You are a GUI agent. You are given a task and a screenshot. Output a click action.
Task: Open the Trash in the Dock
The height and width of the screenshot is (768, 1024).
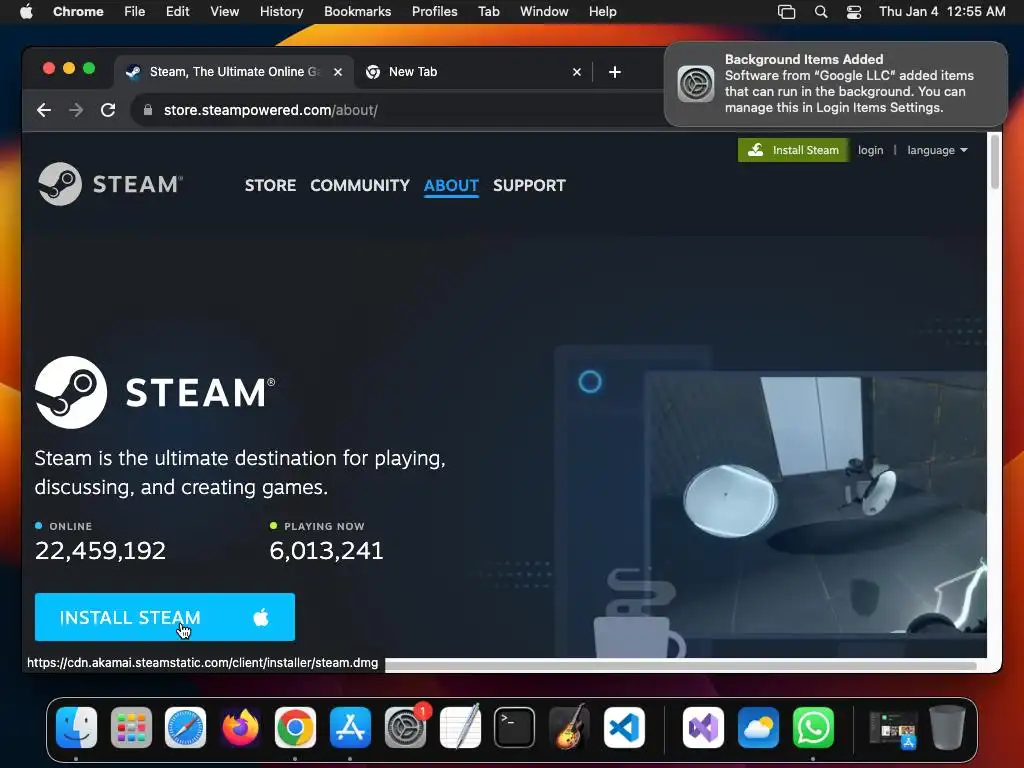click(x=947, y=728)
